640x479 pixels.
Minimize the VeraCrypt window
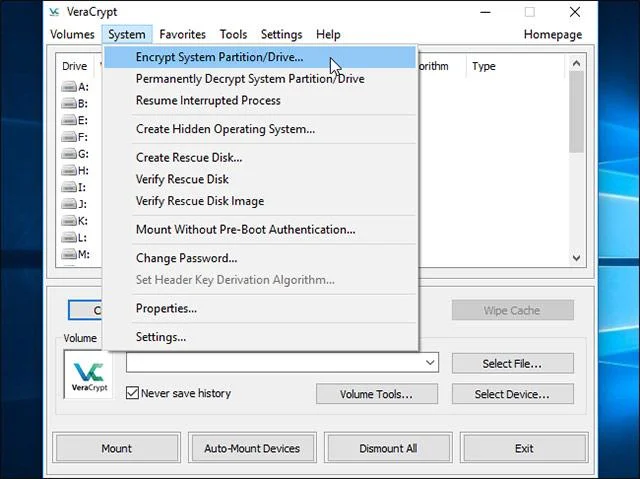click(485, 12)
